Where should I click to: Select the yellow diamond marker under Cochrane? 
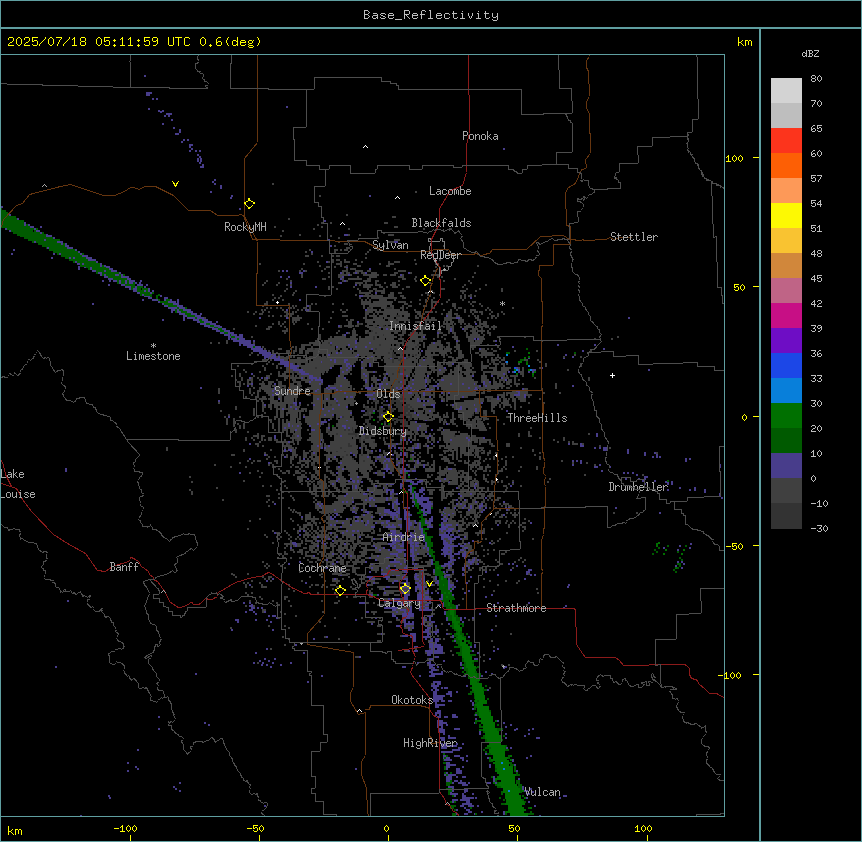pos(340,591)
